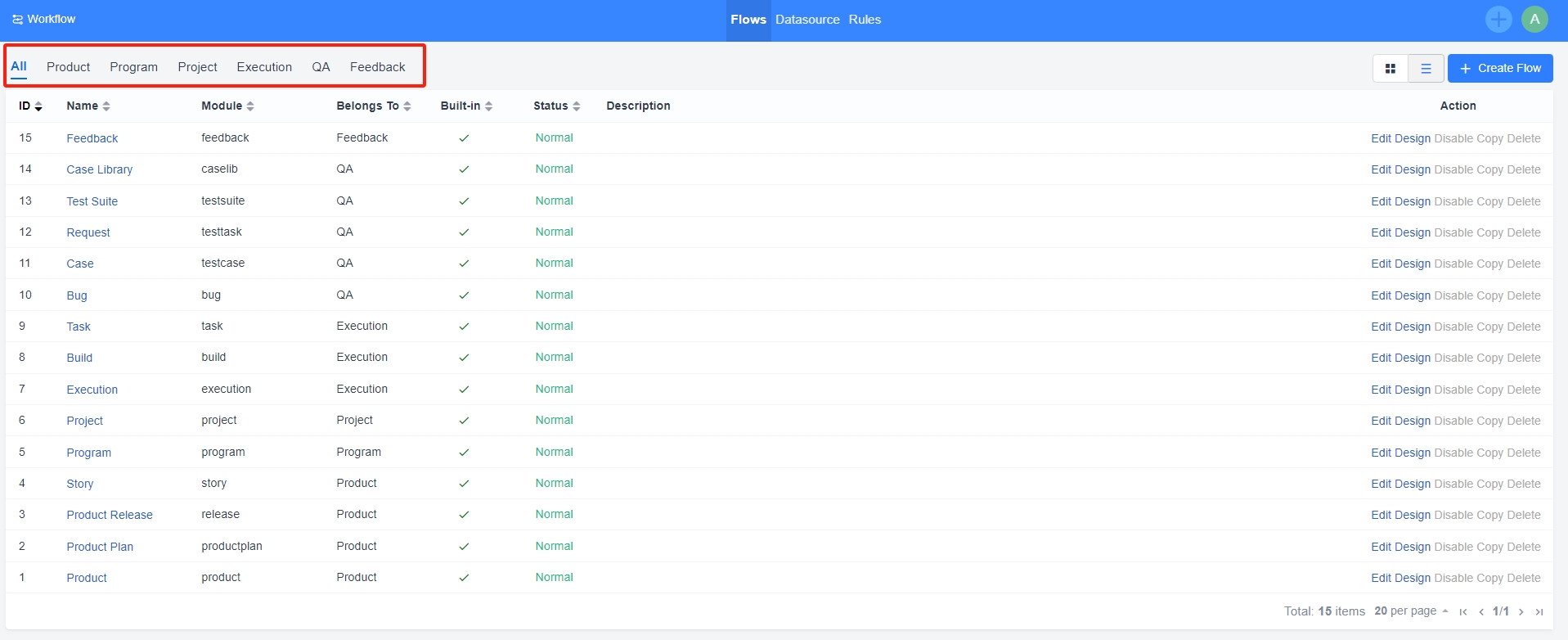The image size is (1568, 640).
Task: Disable the Bug flow
Action: (1453, 295)
